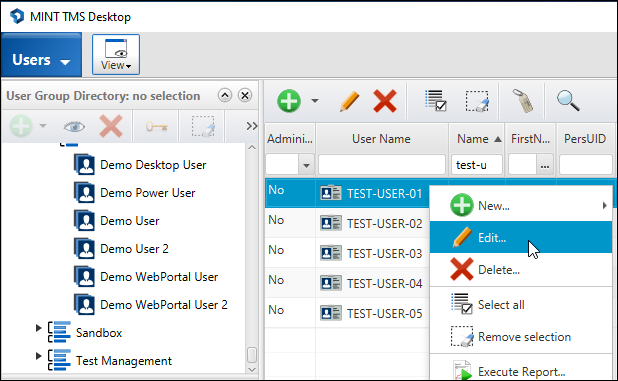Click the user card icon of TEST-USER-03
The image size is (618, 381).
(x=331, y=253)
